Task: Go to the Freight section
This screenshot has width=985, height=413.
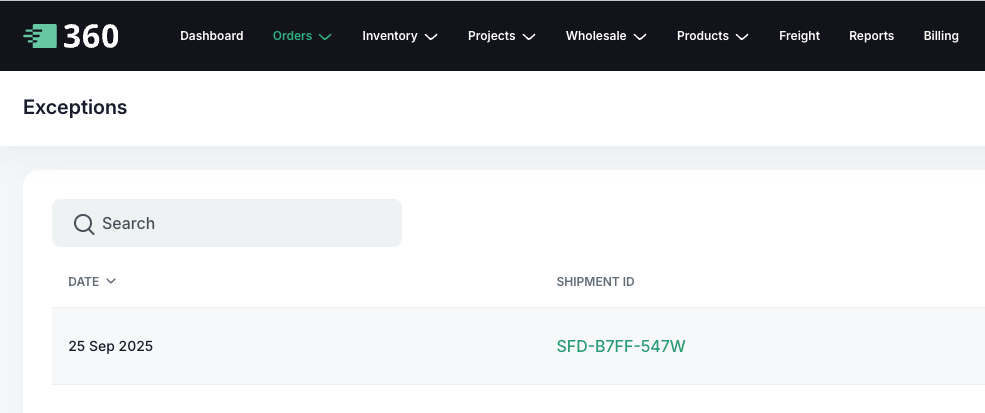Action: coord(799,36)
